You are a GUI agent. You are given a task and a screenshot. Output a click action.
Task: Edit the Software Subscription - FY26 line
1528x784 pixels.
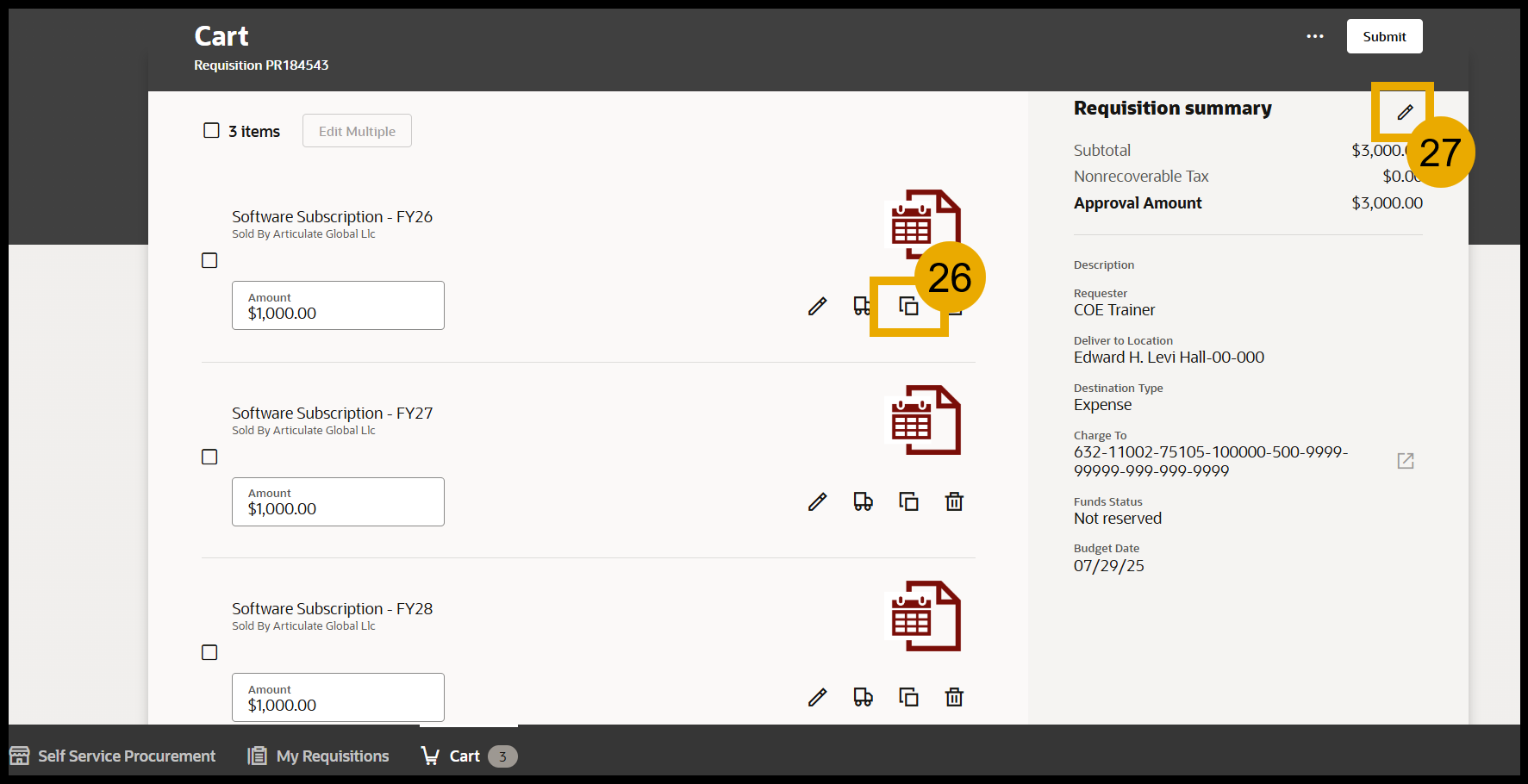[x=817, y=306]
